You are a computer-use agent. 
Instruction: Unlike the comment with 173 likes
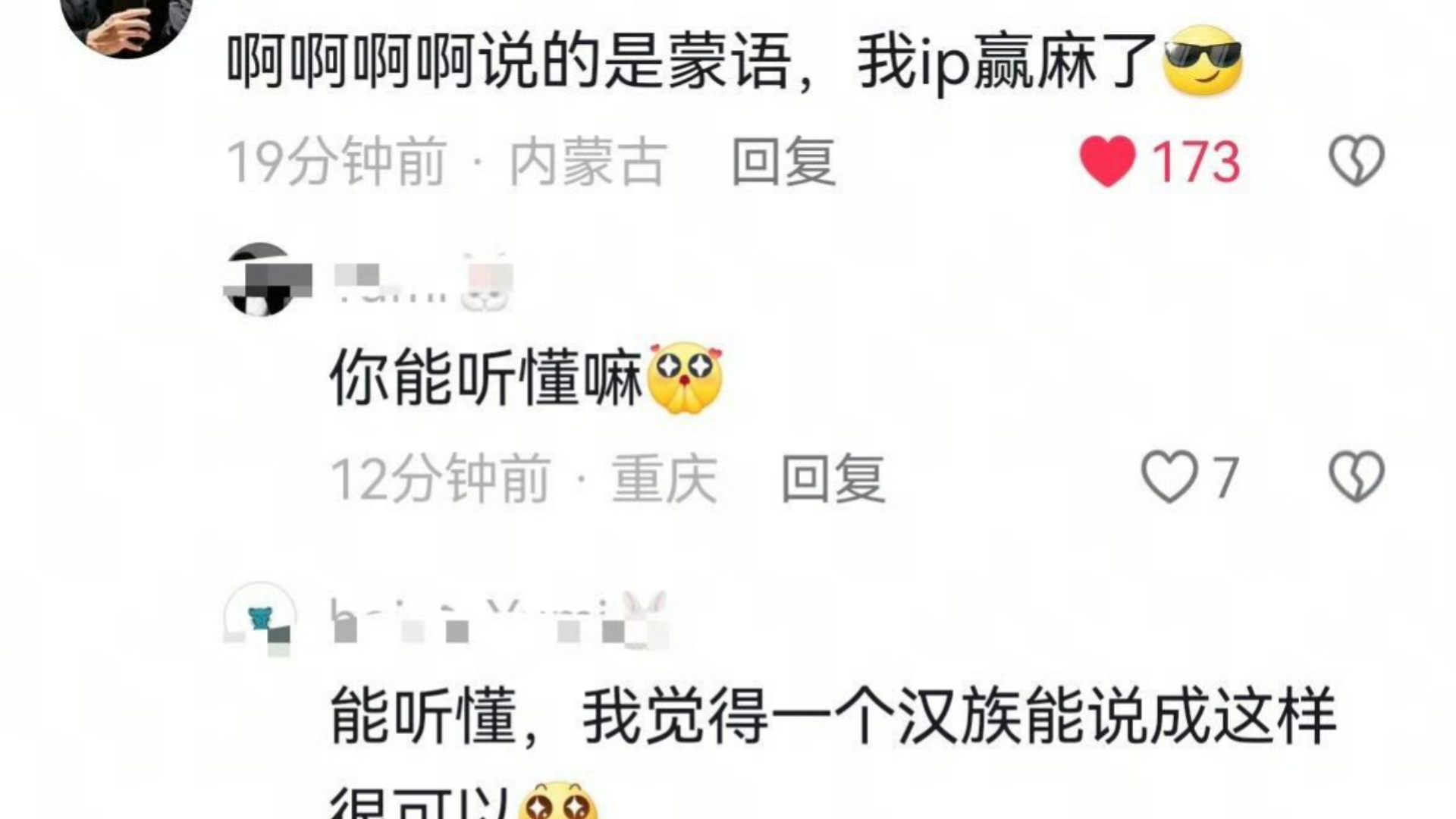point(1108,161)
